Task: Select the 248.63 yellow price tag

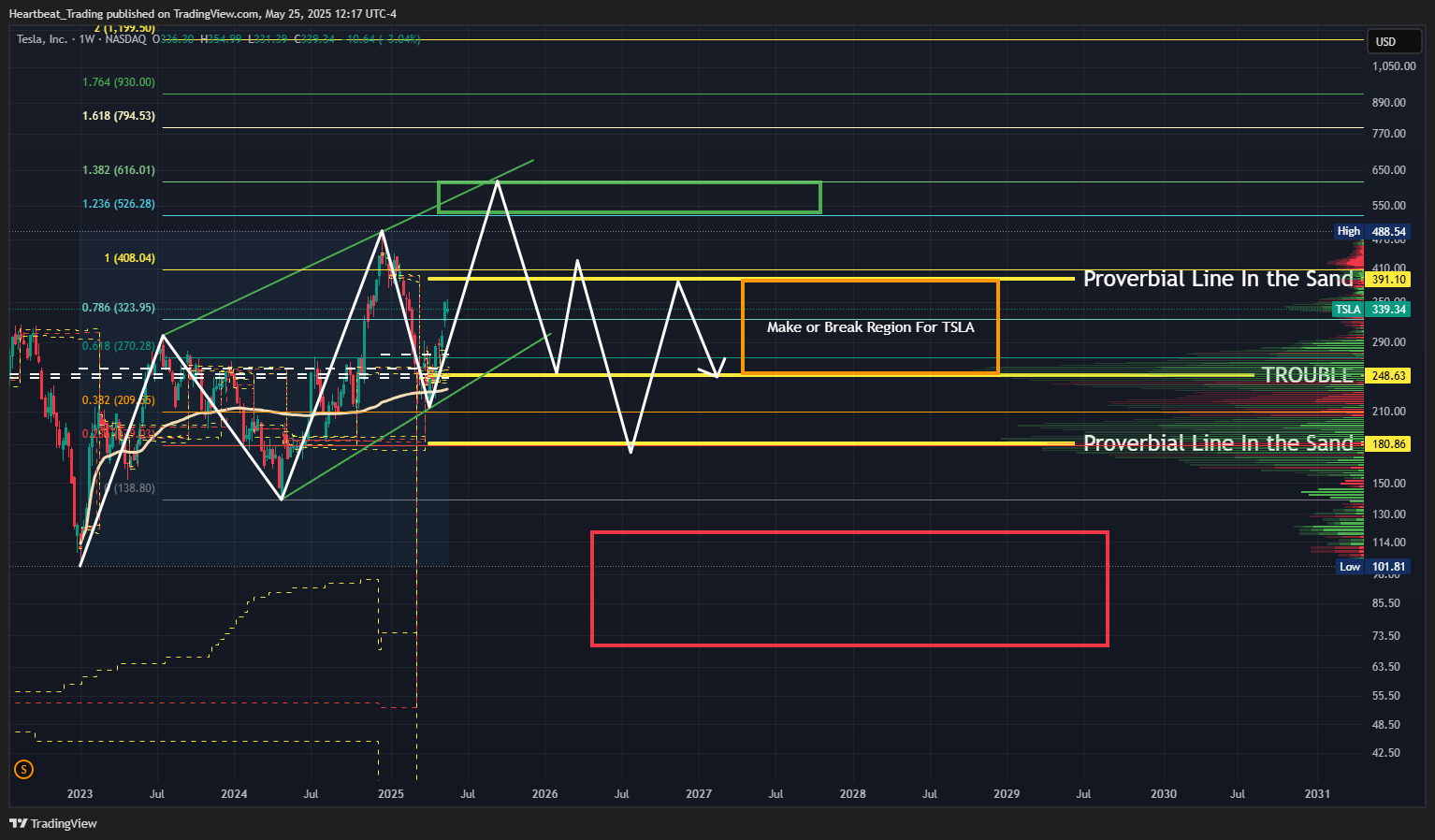Action: [1388, 375]
